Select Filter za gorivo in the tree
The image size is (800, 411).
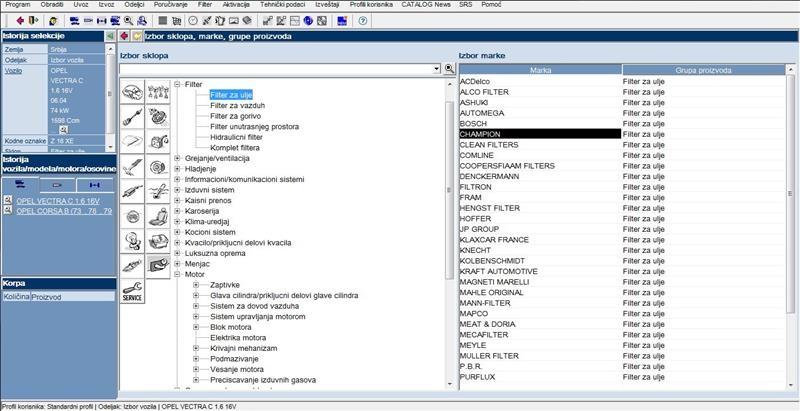pos(235,116)
